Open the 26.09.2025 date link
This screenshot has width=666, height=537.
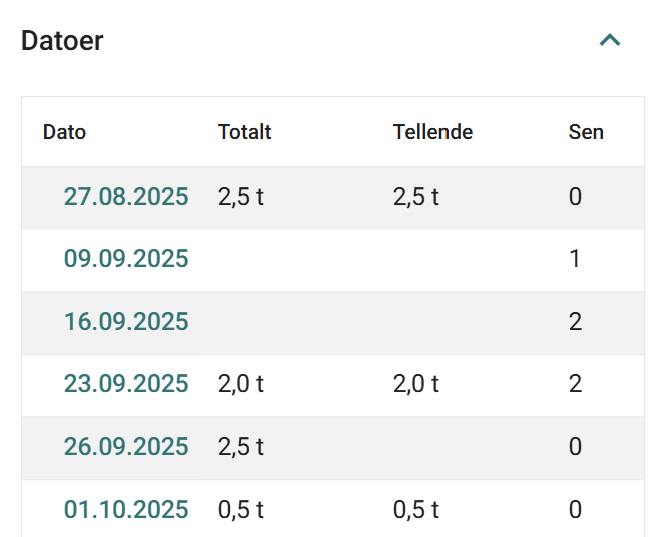(x=126, y=447)
